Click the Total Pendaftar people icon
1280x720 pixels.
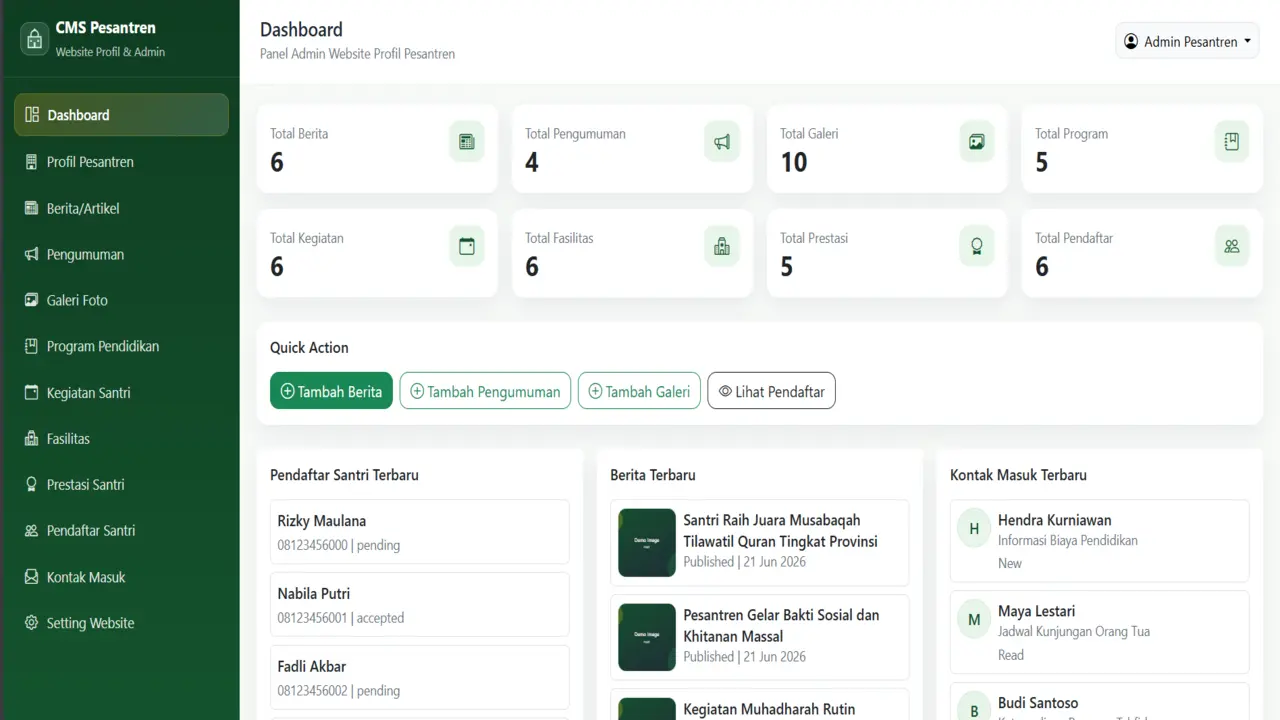1232,246
